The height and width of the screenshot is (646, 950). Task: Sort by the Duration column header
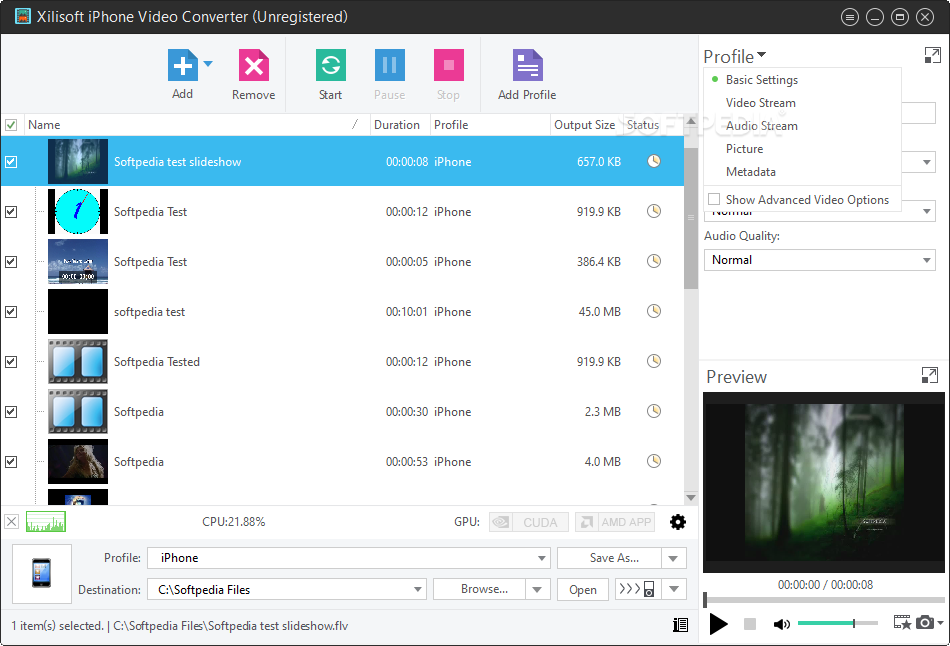pos(400,125)
